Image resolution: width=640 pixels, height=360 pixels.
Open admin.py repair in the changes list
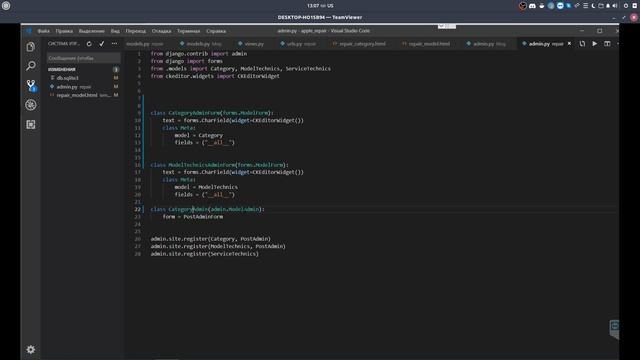73,87
